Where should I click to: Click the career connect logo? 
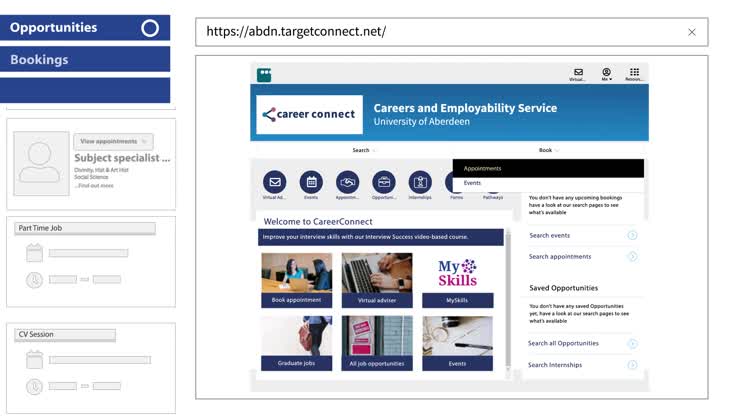point(310,114)
